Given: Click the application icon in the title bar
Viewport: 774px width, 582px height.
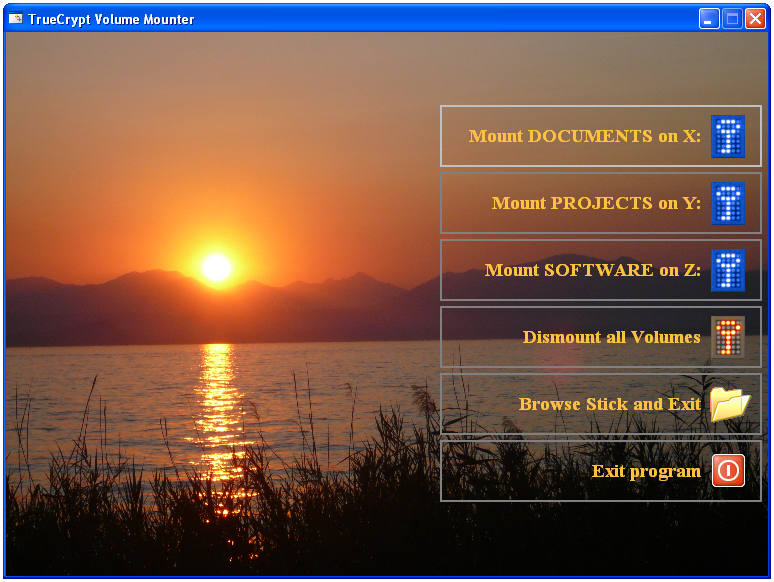Looking at the screenshot, I should click(16, 19).
